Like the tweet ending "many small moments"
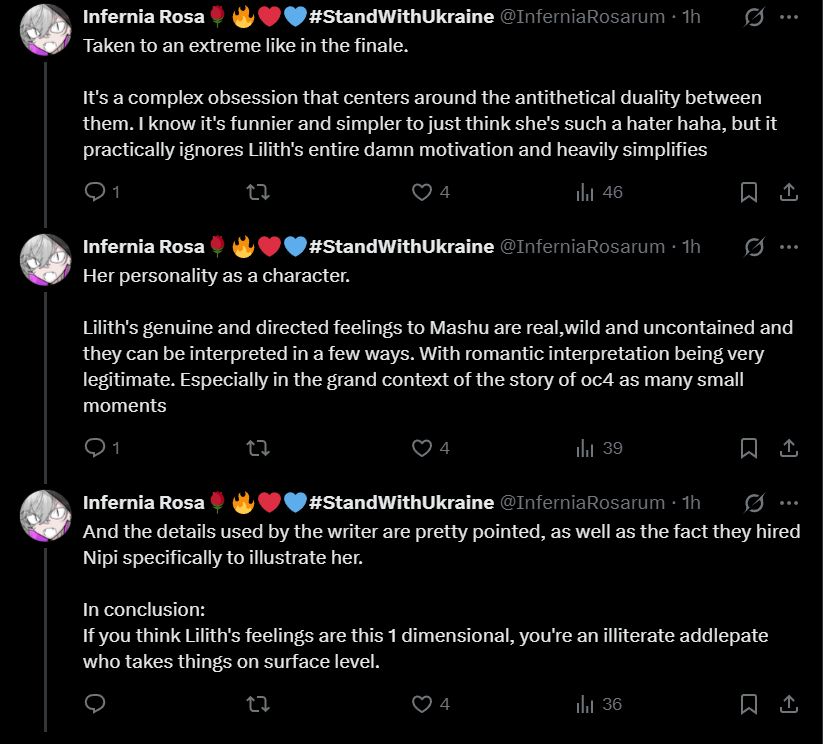This screenshot has width=823, height=744. [423, 448]
